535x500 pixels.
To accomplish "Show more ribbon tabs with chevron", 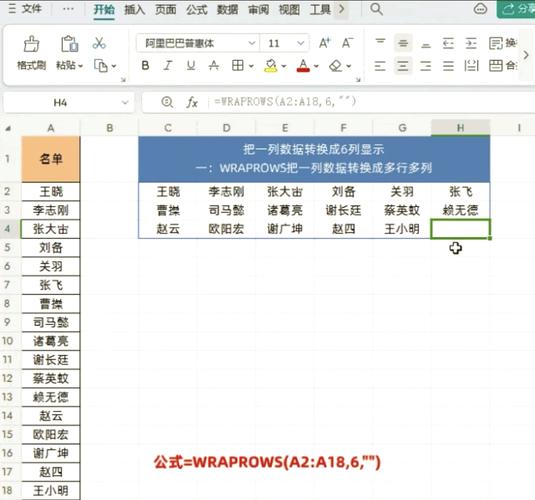I will click(x=341, y=9).
